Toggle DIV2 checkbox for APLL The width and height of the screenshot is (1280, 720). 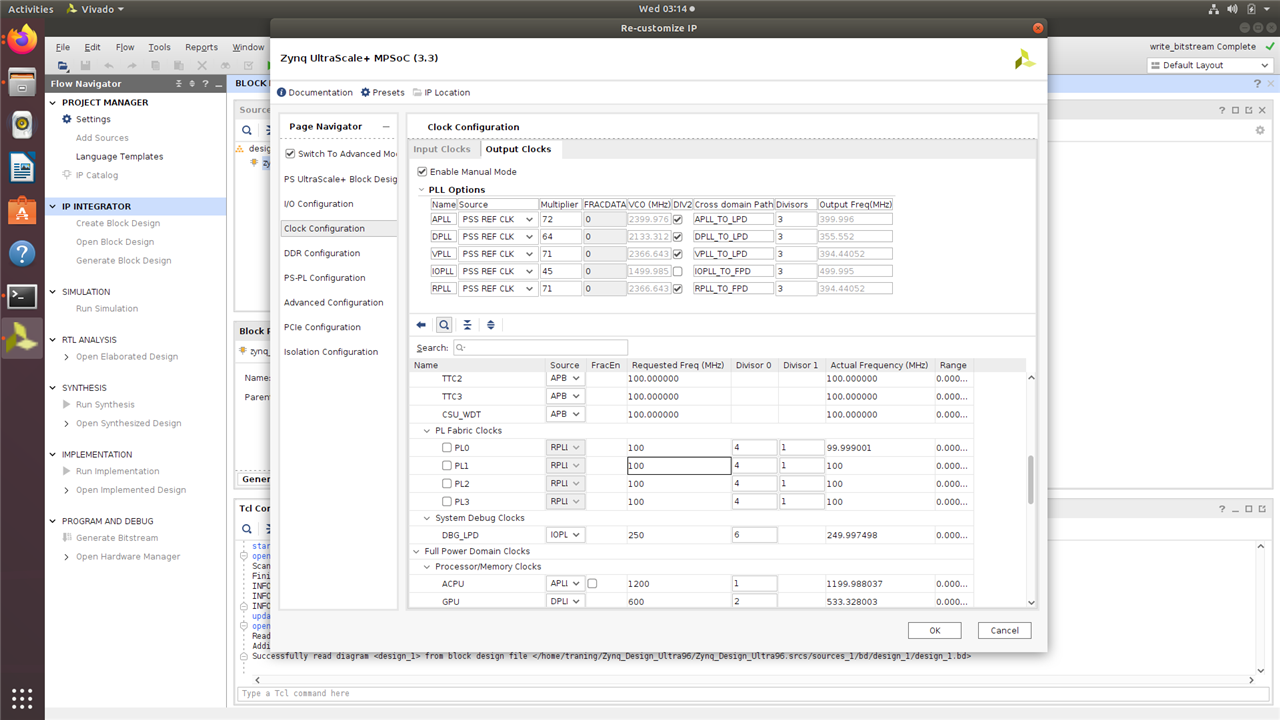coord(679,219)
